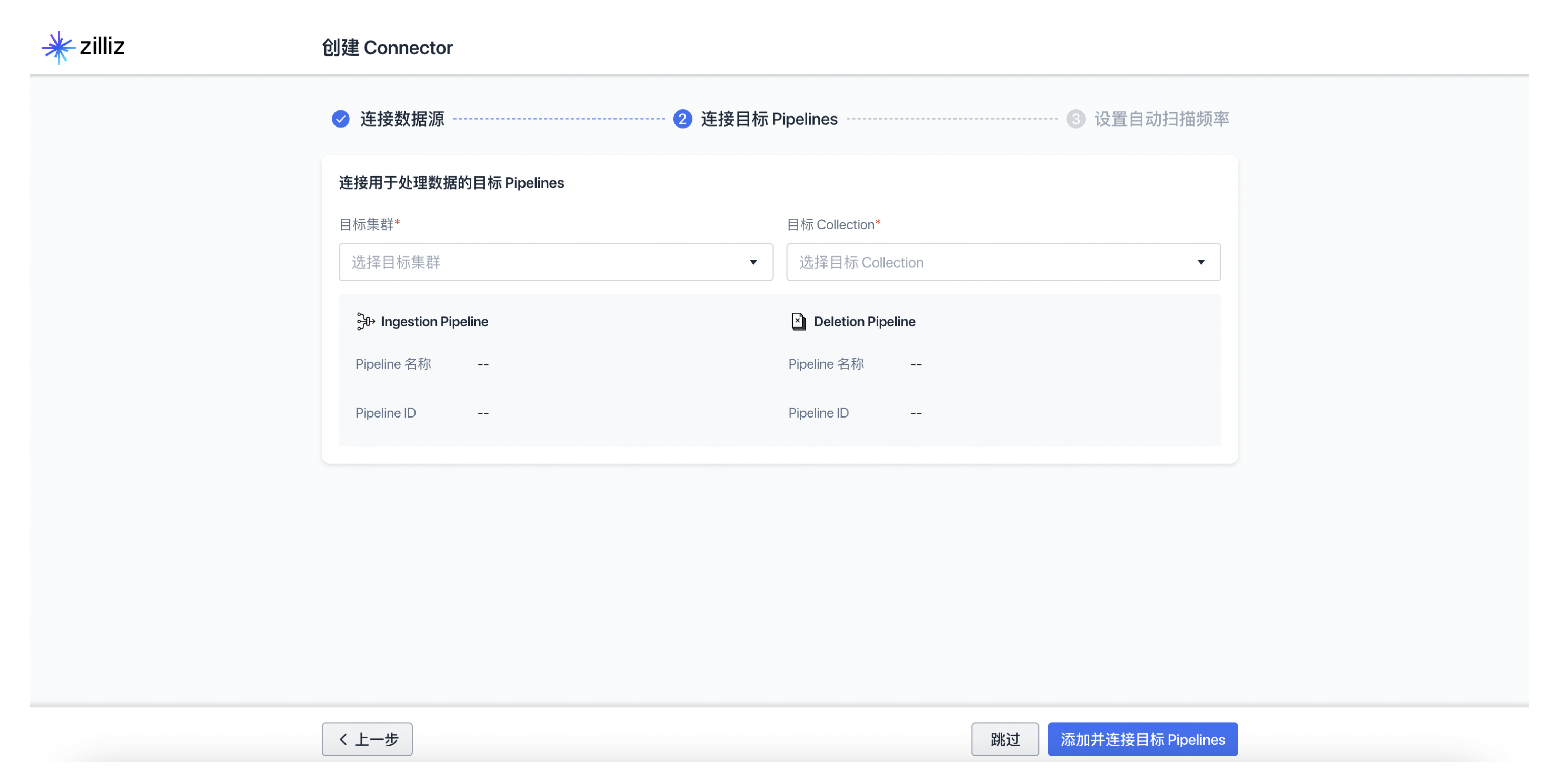The image size is (1559, 784).
Task: Select the 设置自动扫描频率 step
Action: pos(1161,119)
